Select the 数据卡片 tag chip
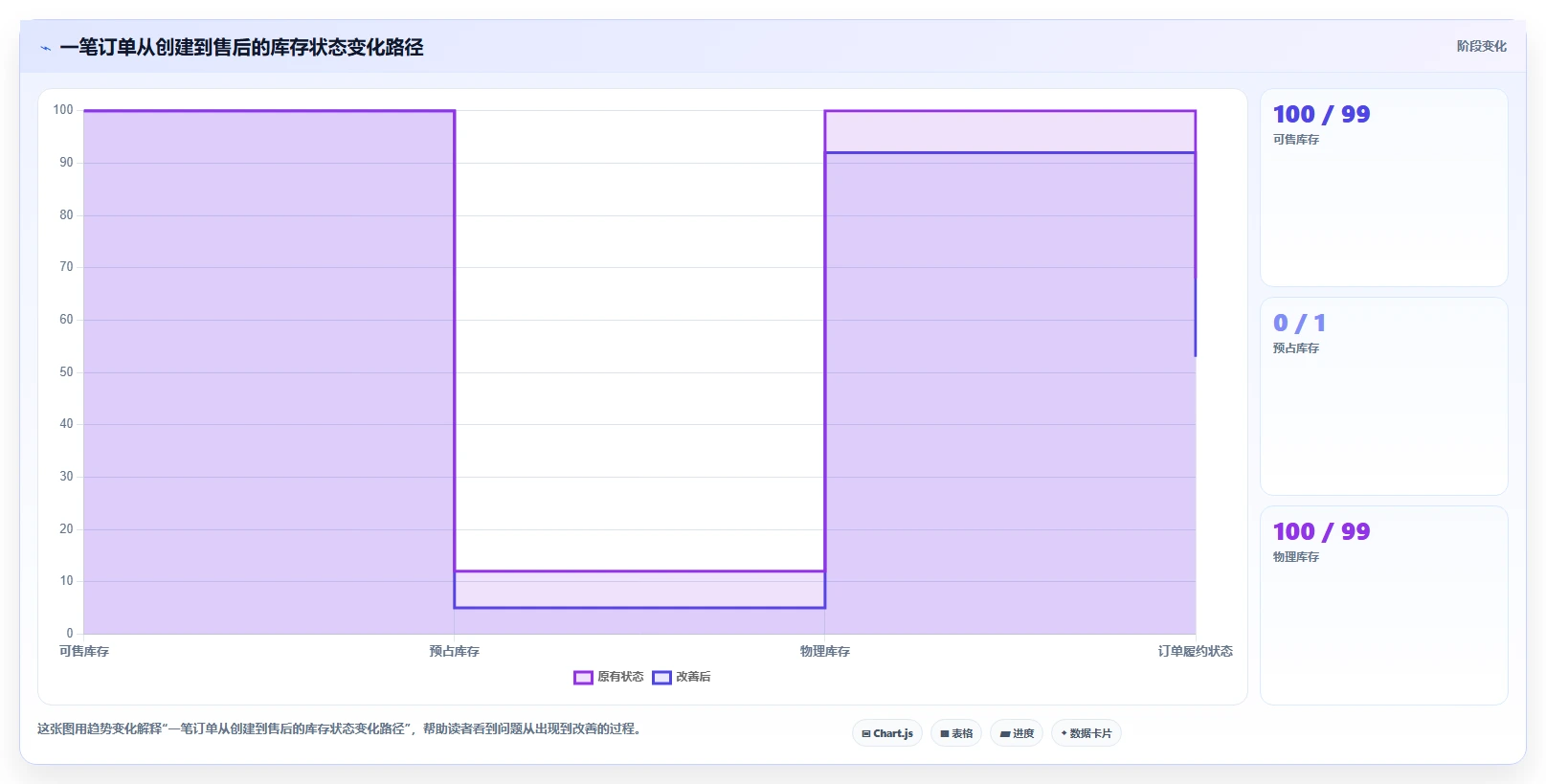This screenshot has width=1546, height=784. coord(1087,733)
